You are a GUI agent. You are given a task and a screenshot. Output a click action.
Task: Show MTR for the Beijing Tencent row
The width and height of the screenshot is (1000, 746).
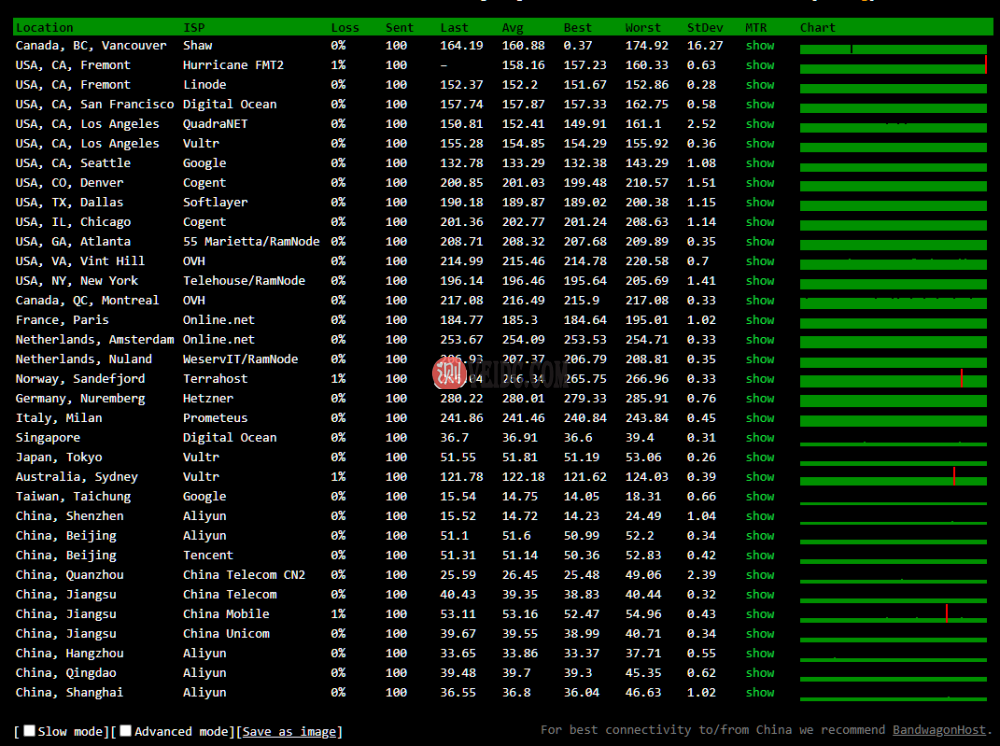(x=760, y=555)
